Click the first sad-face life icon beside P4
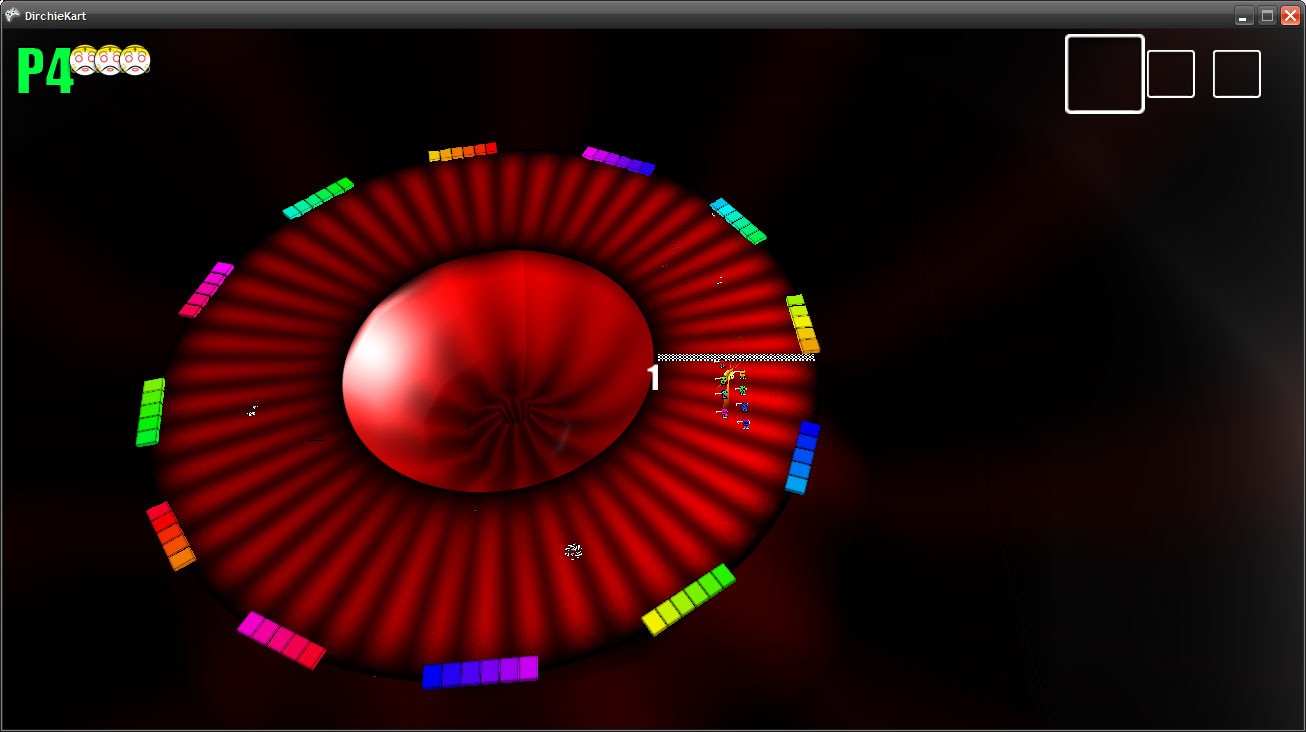 pos(84,61)
